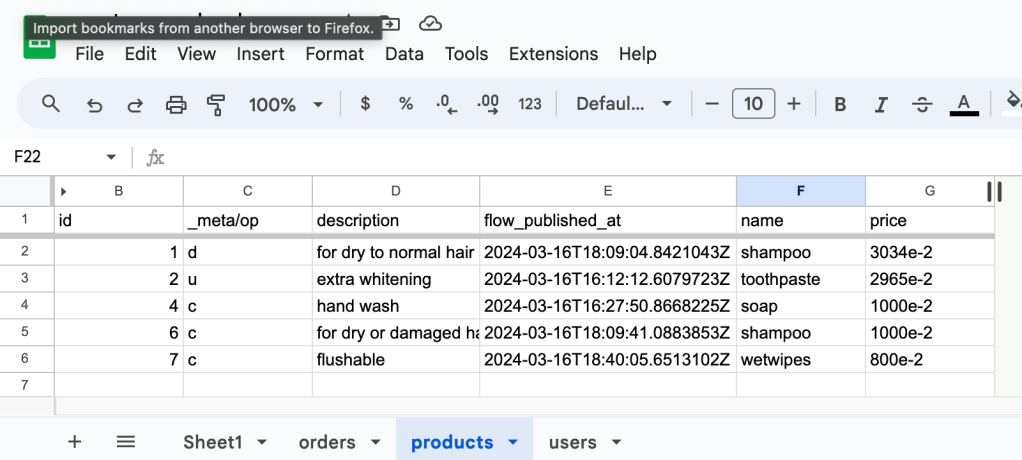1022x460 pixels.
Task: Click the redo arrow icon
Action: coord(134,104)
